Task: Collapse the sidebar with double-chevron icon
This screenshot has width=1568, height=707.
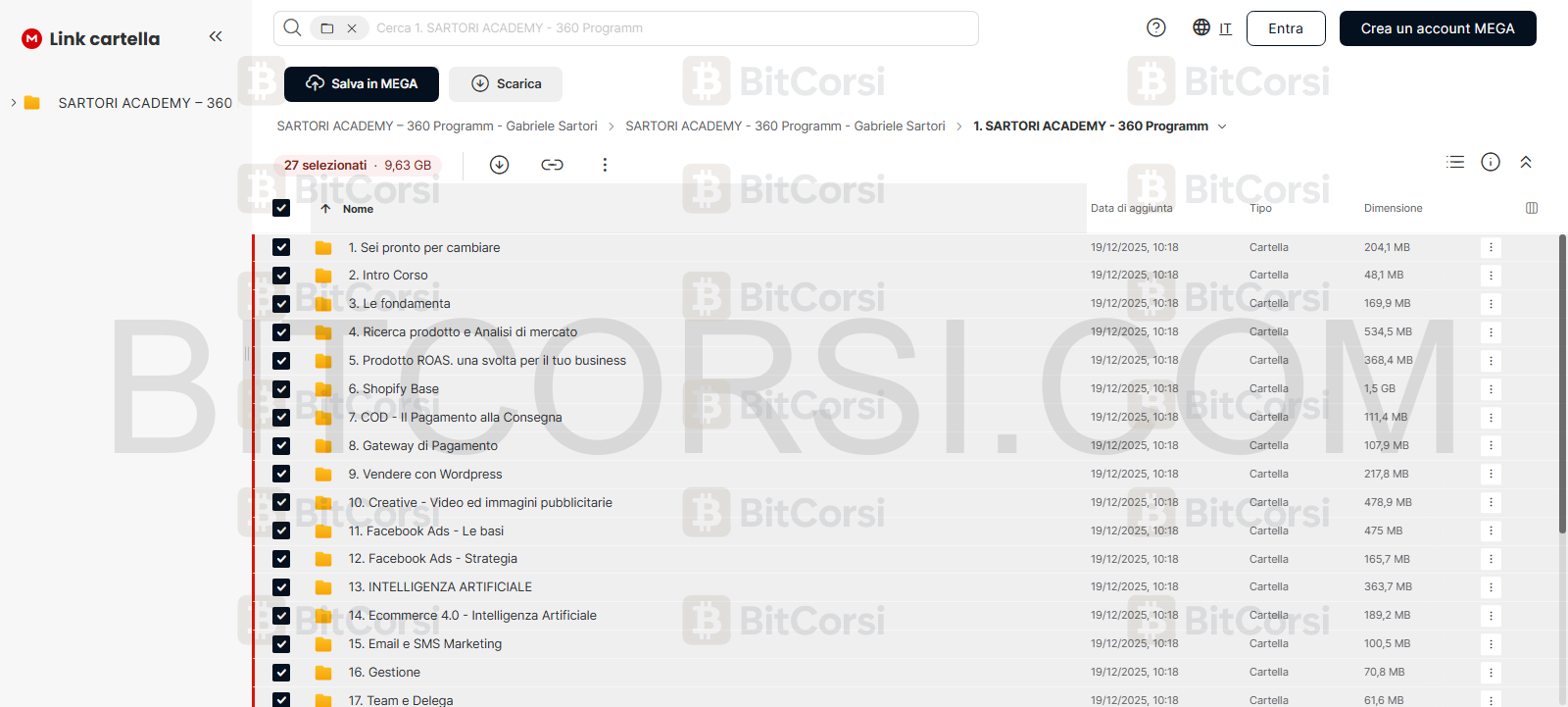Action: tap(216, 37)
